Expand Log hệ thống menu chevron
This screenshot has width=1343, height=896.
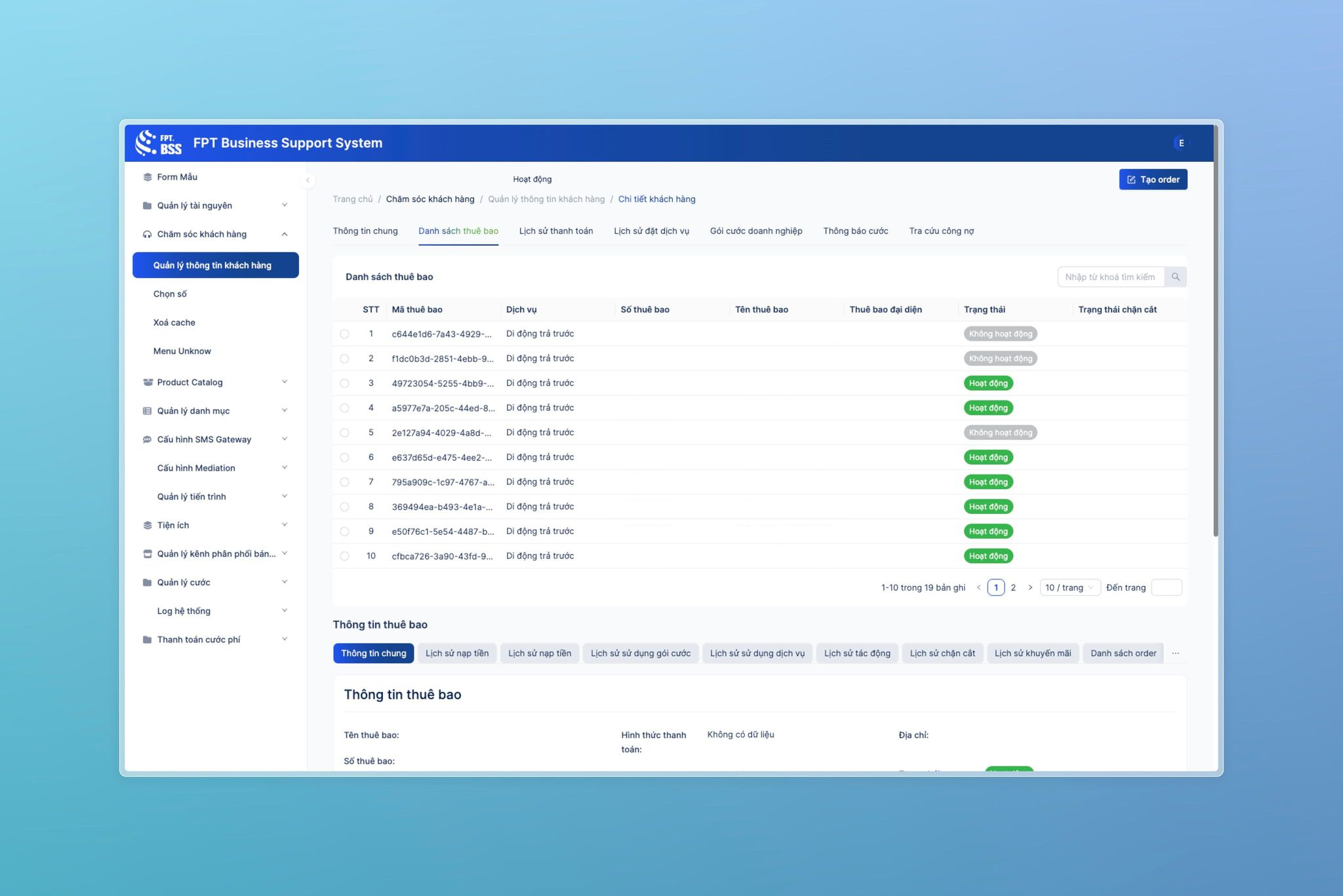pos(285,610)
